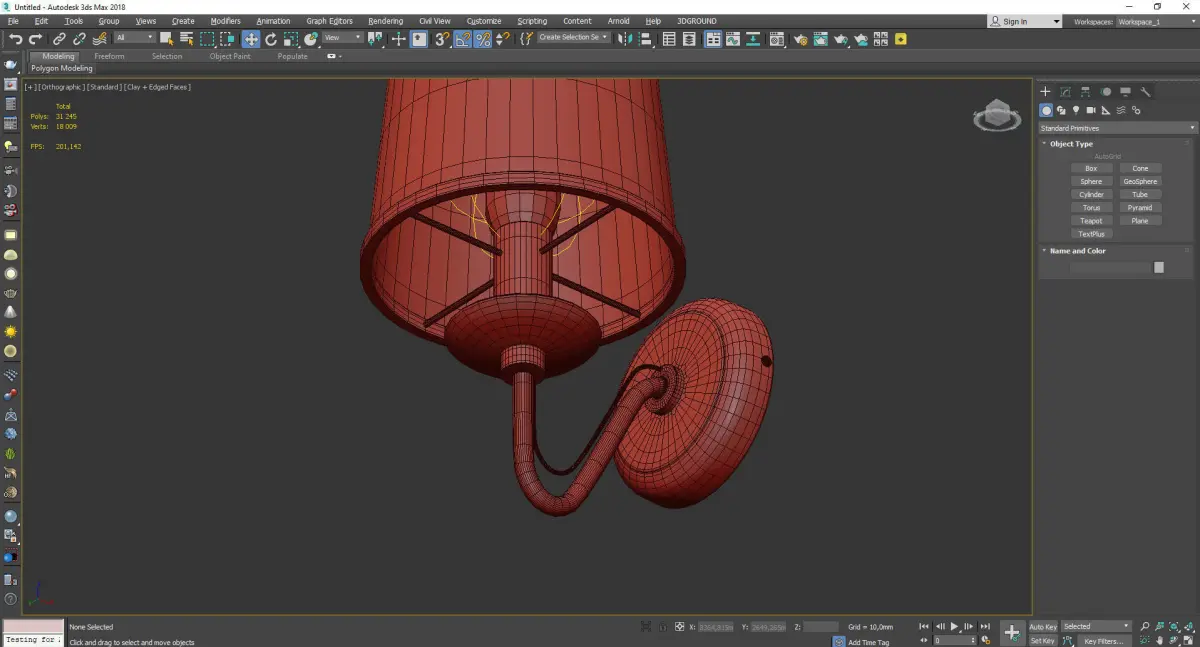The image size is (1200, 647).
Task: Toggle the Scene Explorer icon
Action: tap(669, 39)
